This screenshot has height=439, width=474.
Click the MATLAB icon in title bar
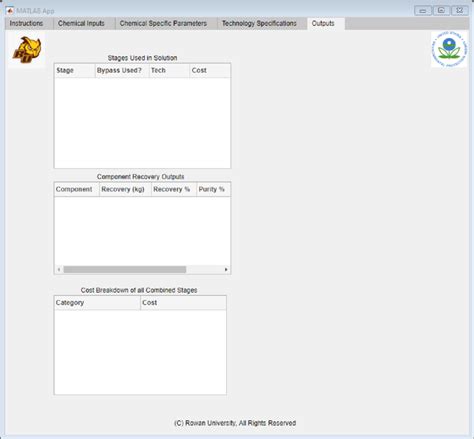tap(10, 11)
